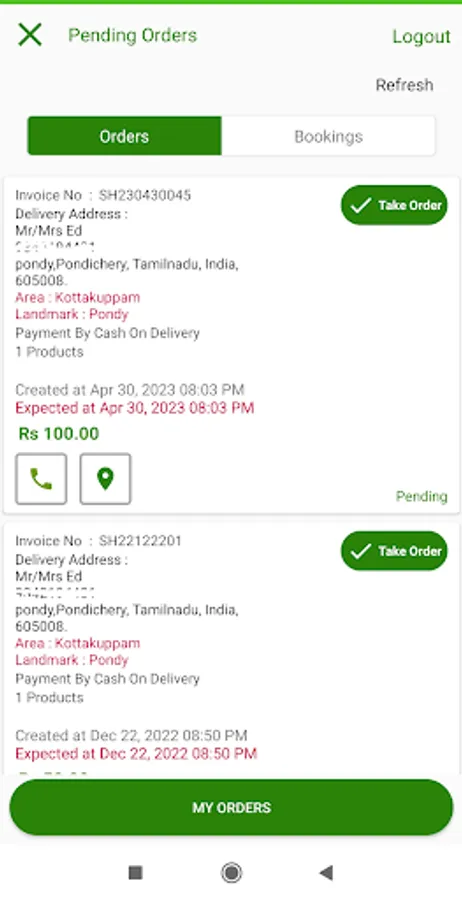Click the Pending Orders title
Viewport: 462px width, 900px height.
(133, 36)
